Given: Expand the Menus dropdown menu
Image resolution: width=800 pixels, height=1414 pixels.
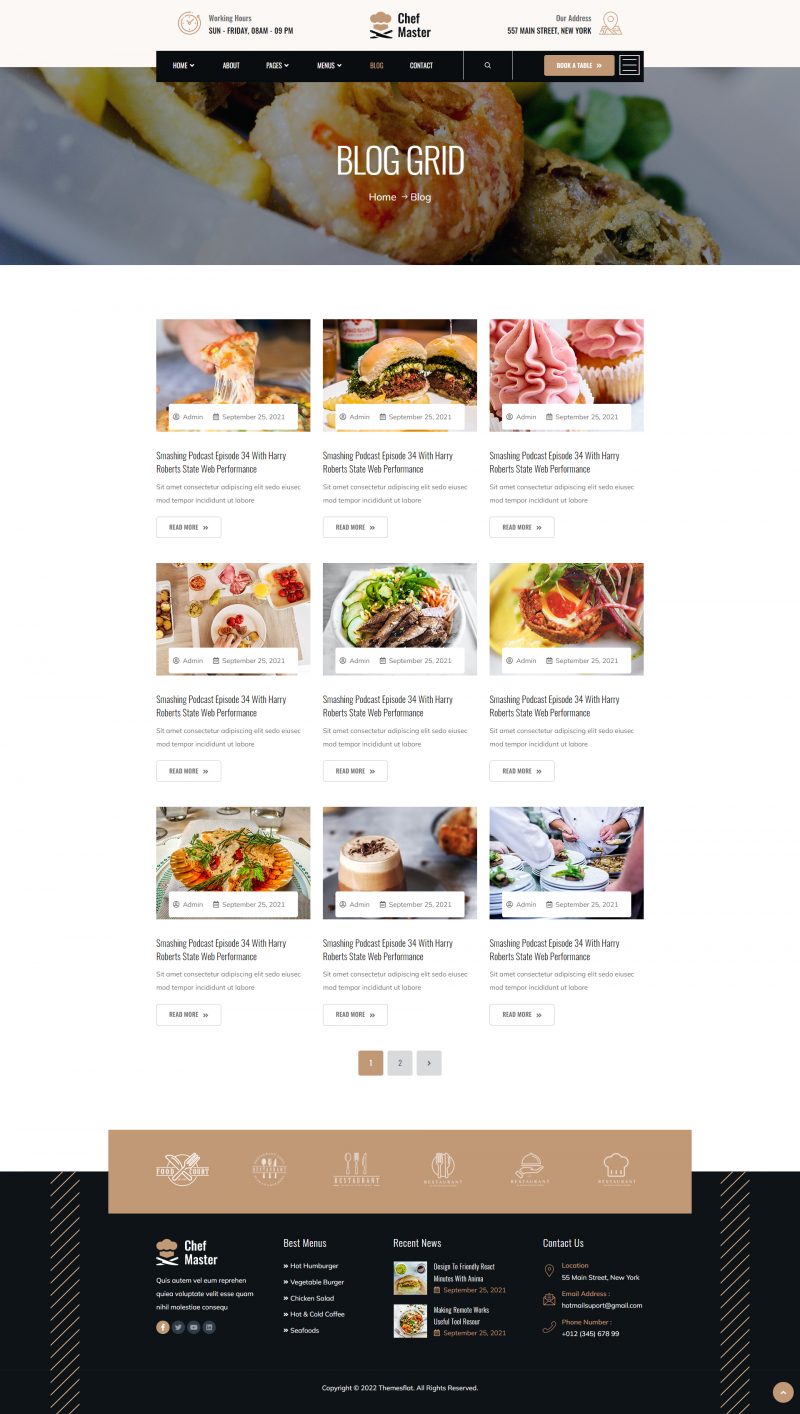Looking at the screenshot, I should point(329,65).
